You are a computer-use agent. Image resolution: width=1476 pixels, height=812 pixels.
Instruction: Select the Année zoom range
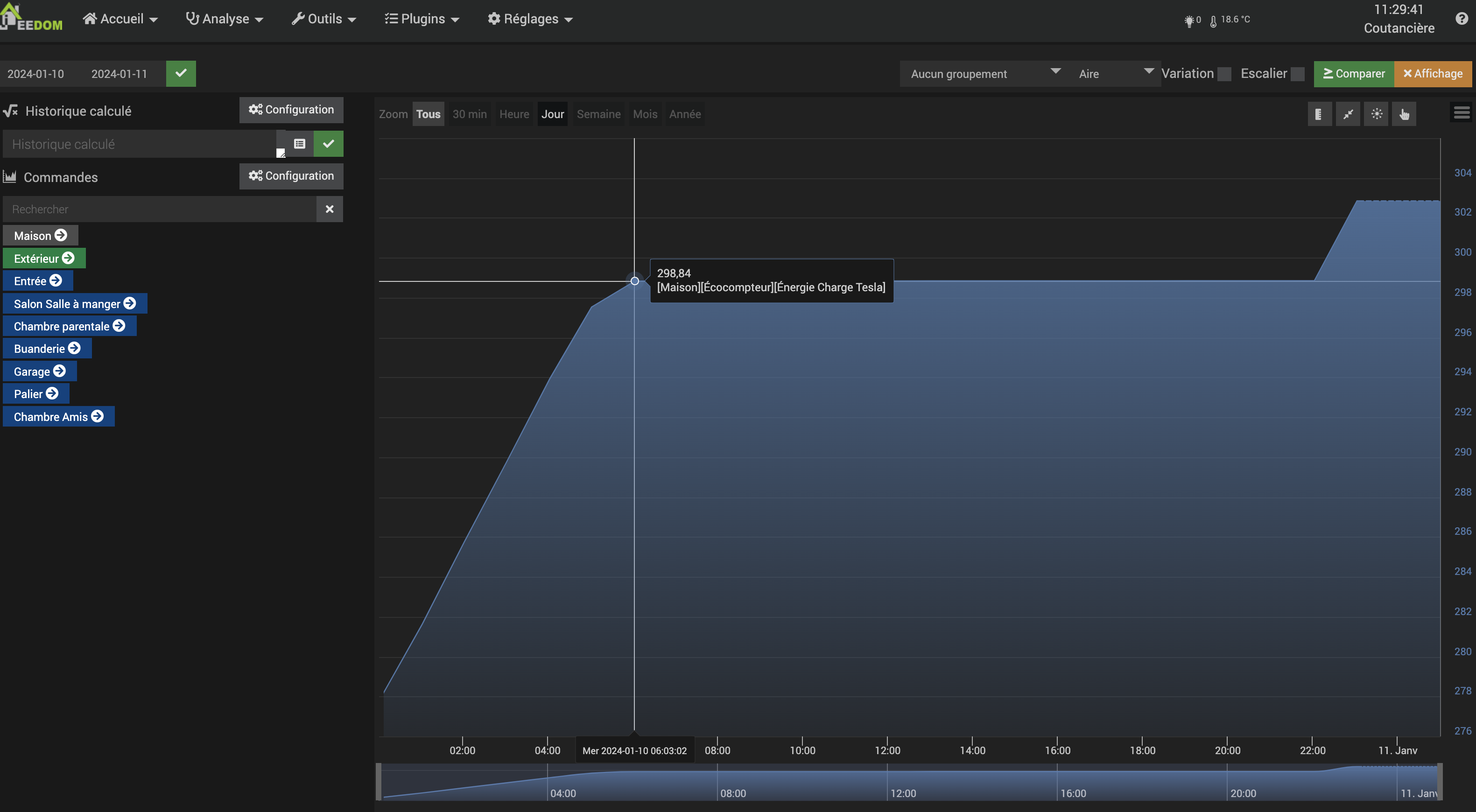(x=685, y=114)
